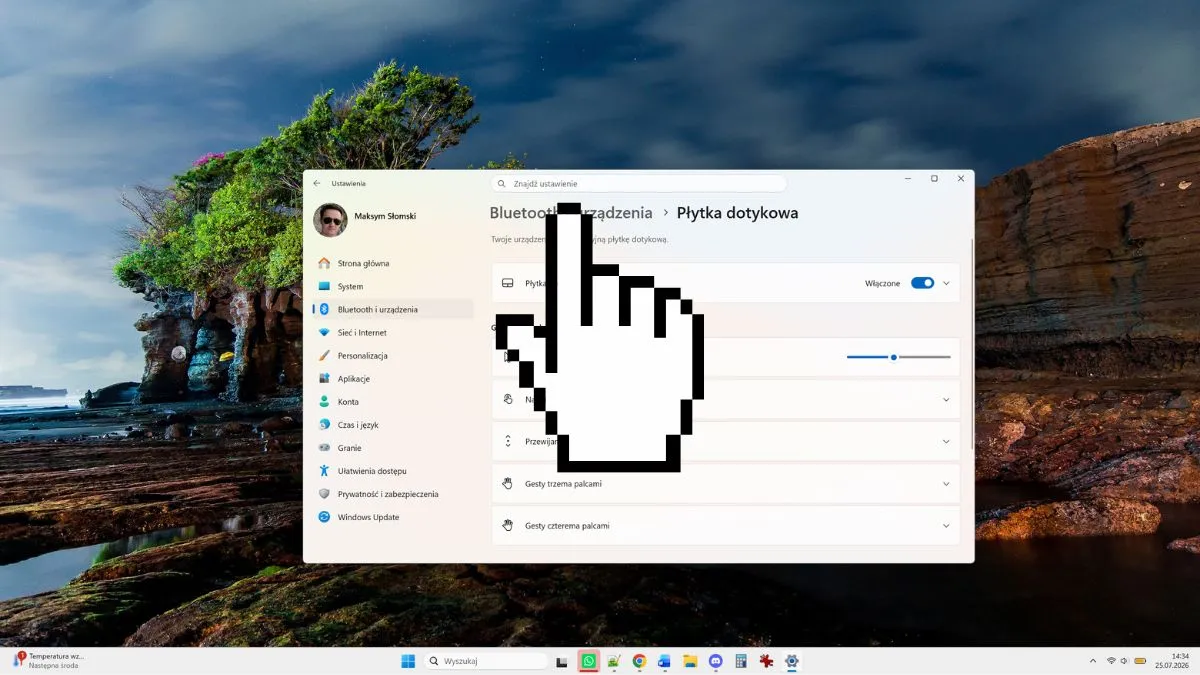Click the volume speaker tray icon
Viewport: 1200px width, 675px height.
1124,661
